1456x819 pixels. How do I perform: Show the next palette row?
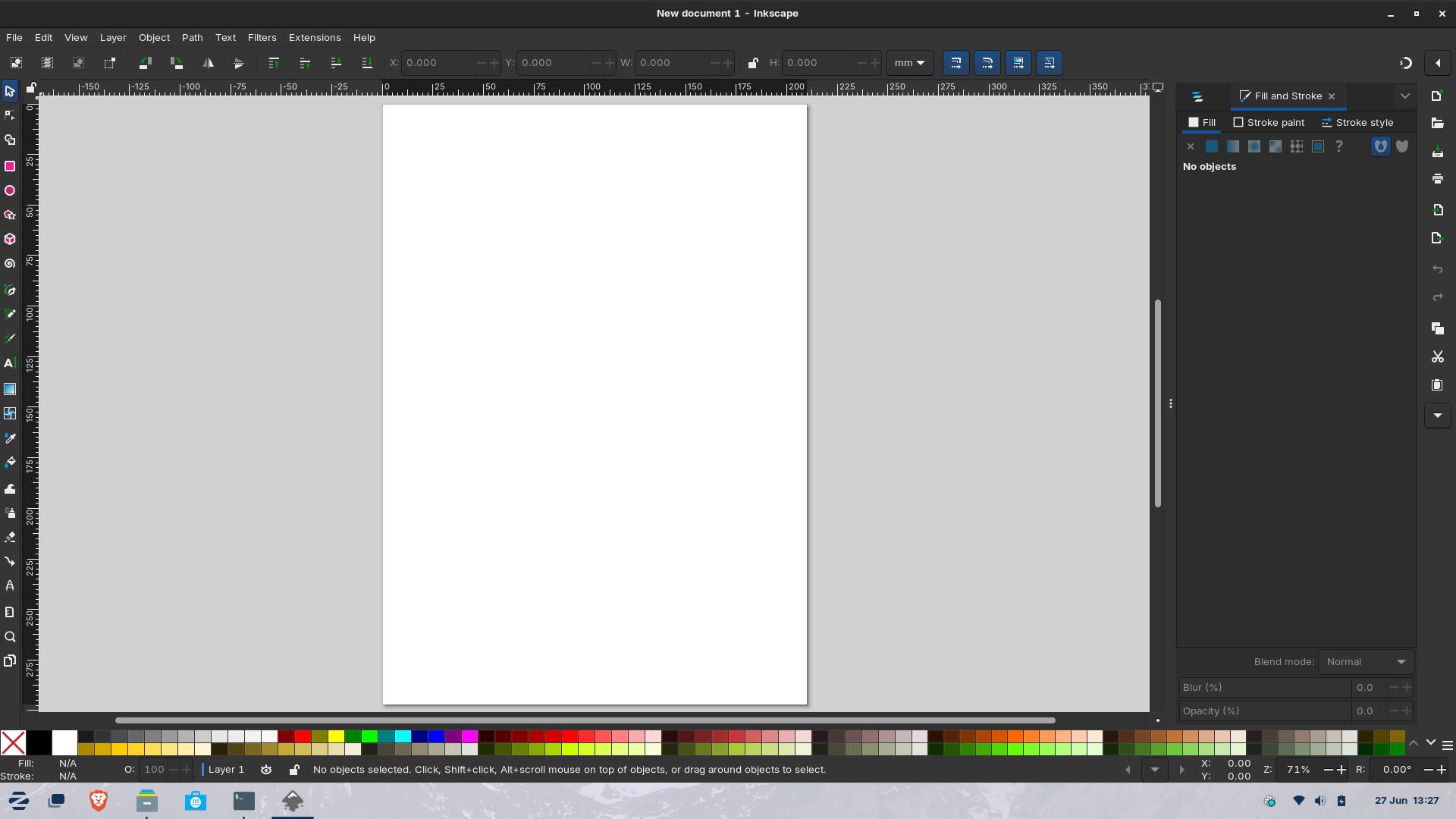1430,743
